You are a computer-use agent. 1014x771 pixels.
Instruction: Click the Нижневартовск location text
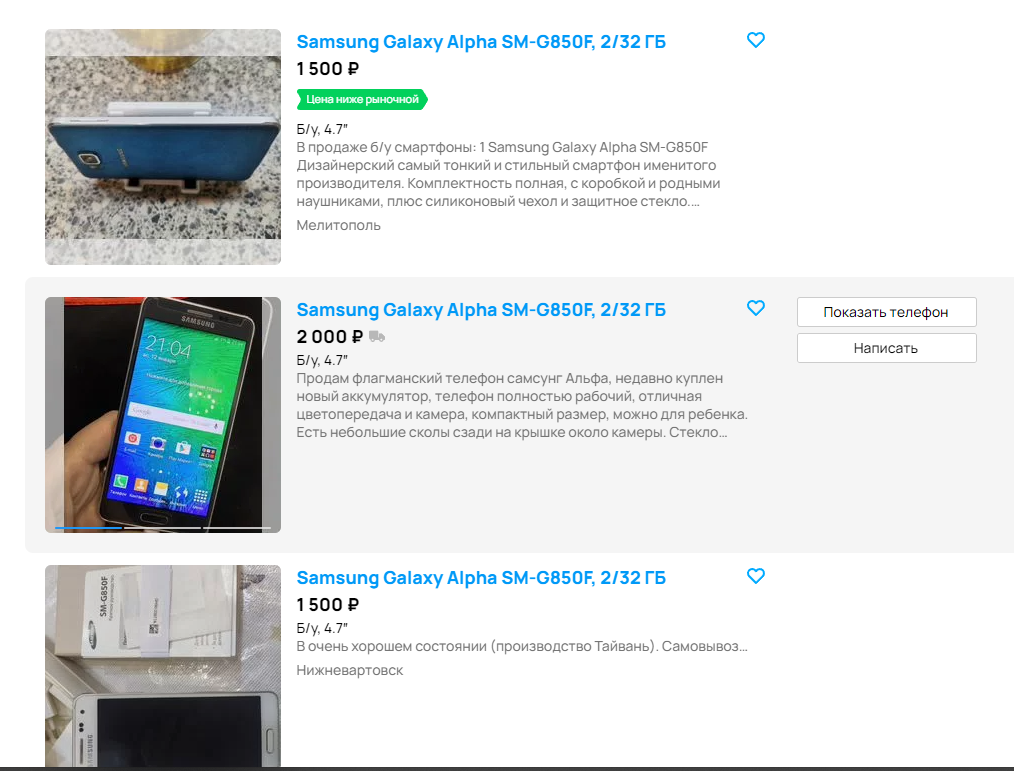pos(349,670)
